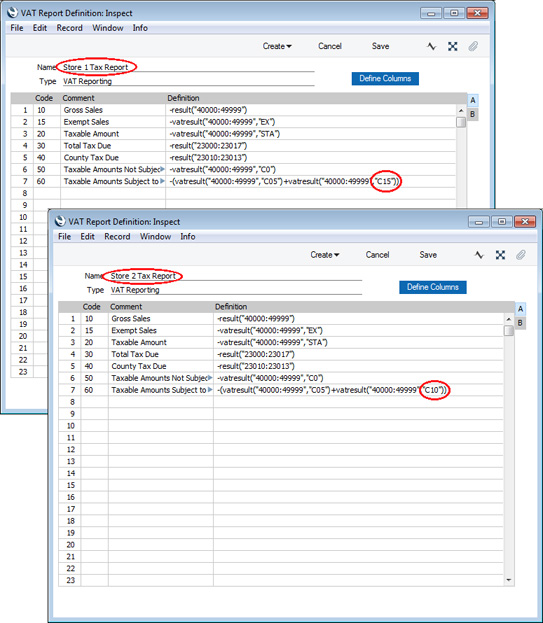Expand row 6 comment arrow in Store 2 grid

(210, 378)
